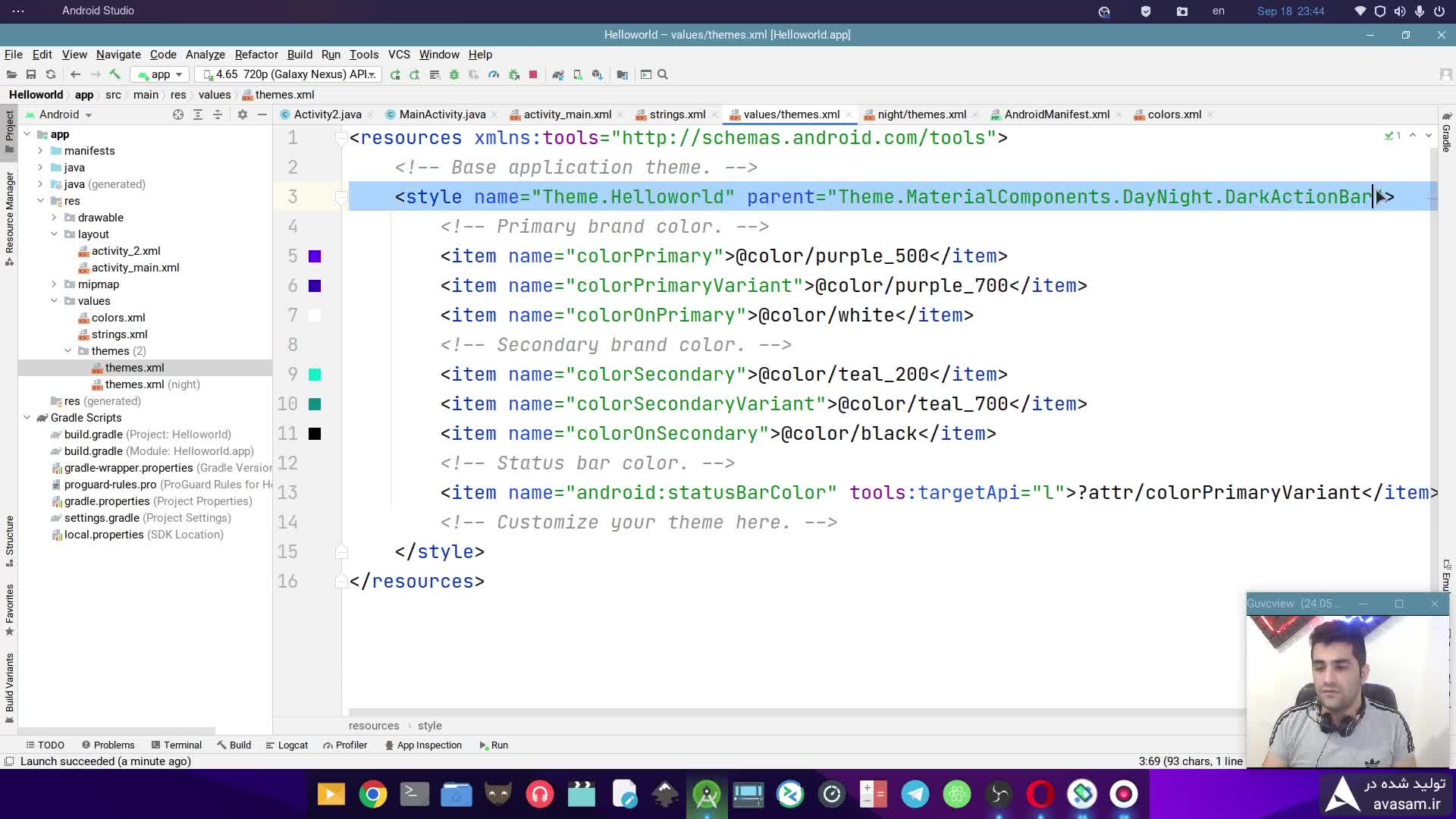Switch to the AndroidManifest.xml tab
The width and height of the screenshot is (1456, 819).
[x=1056, y=115]
